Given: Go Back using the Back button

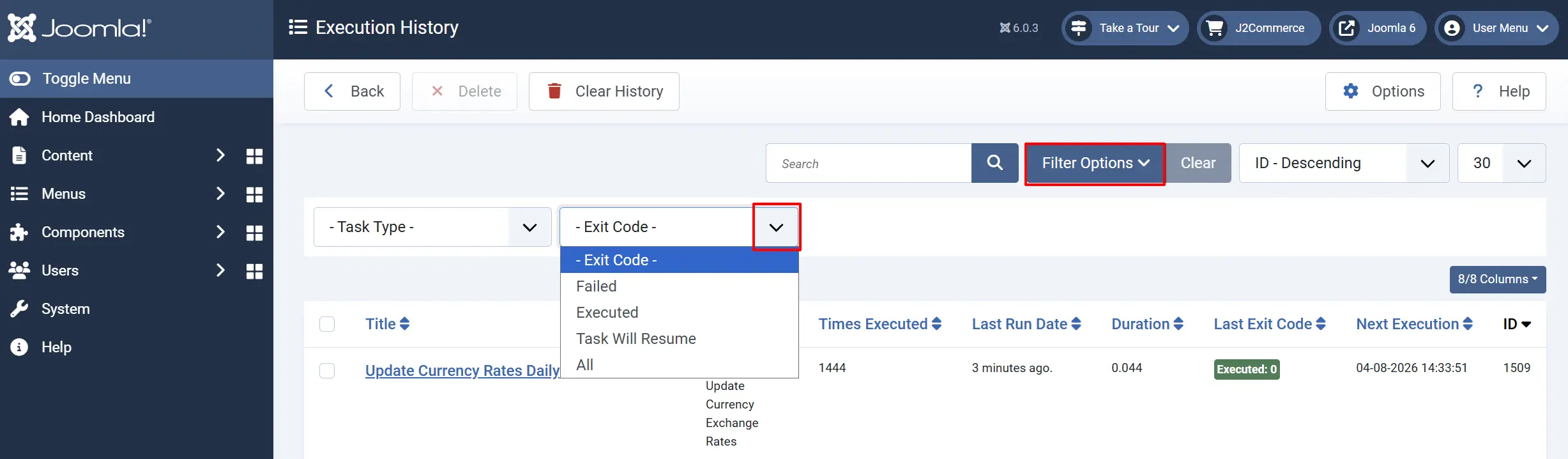Looking at the screenshot, I should [352, 91].
